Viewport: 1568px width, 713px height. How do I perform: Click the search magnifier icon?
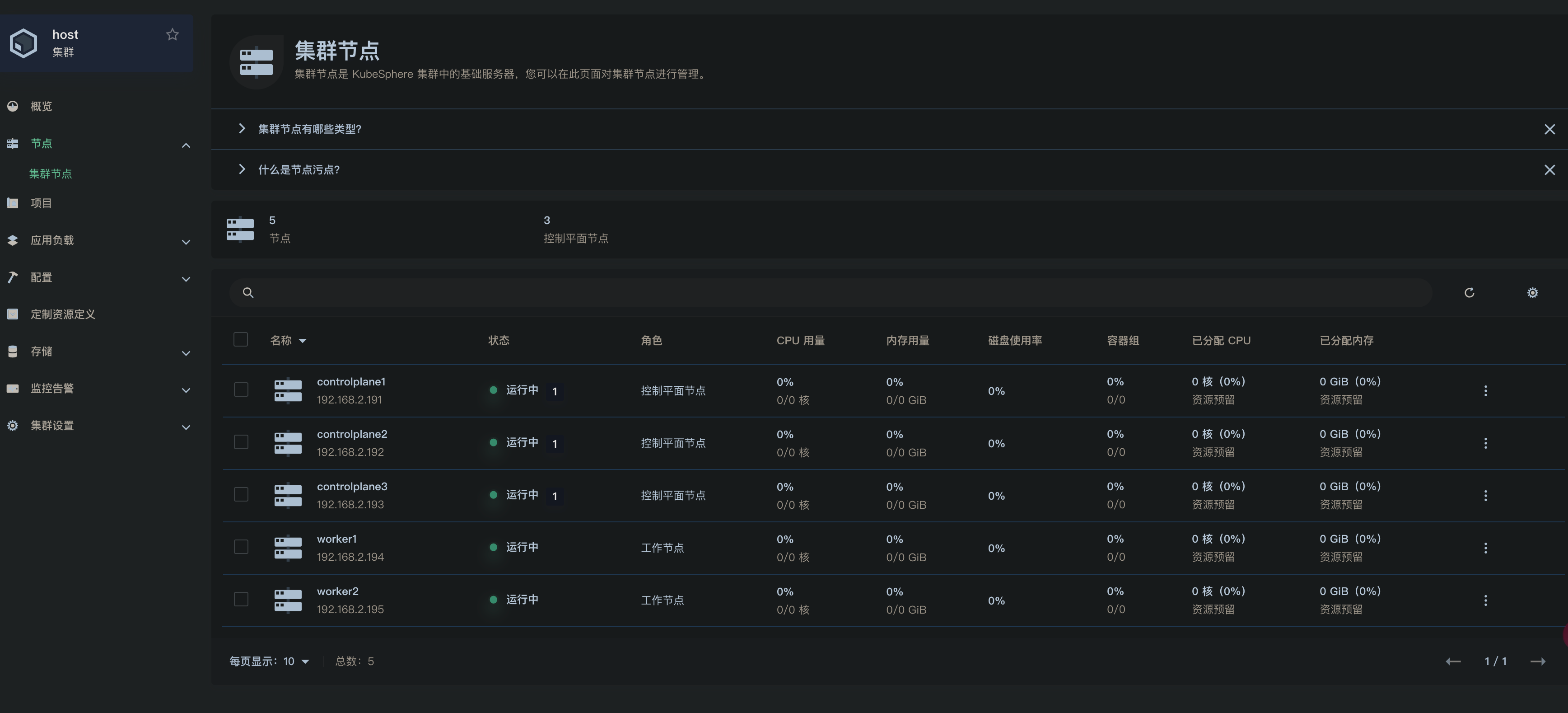click(x=248, y=293)
